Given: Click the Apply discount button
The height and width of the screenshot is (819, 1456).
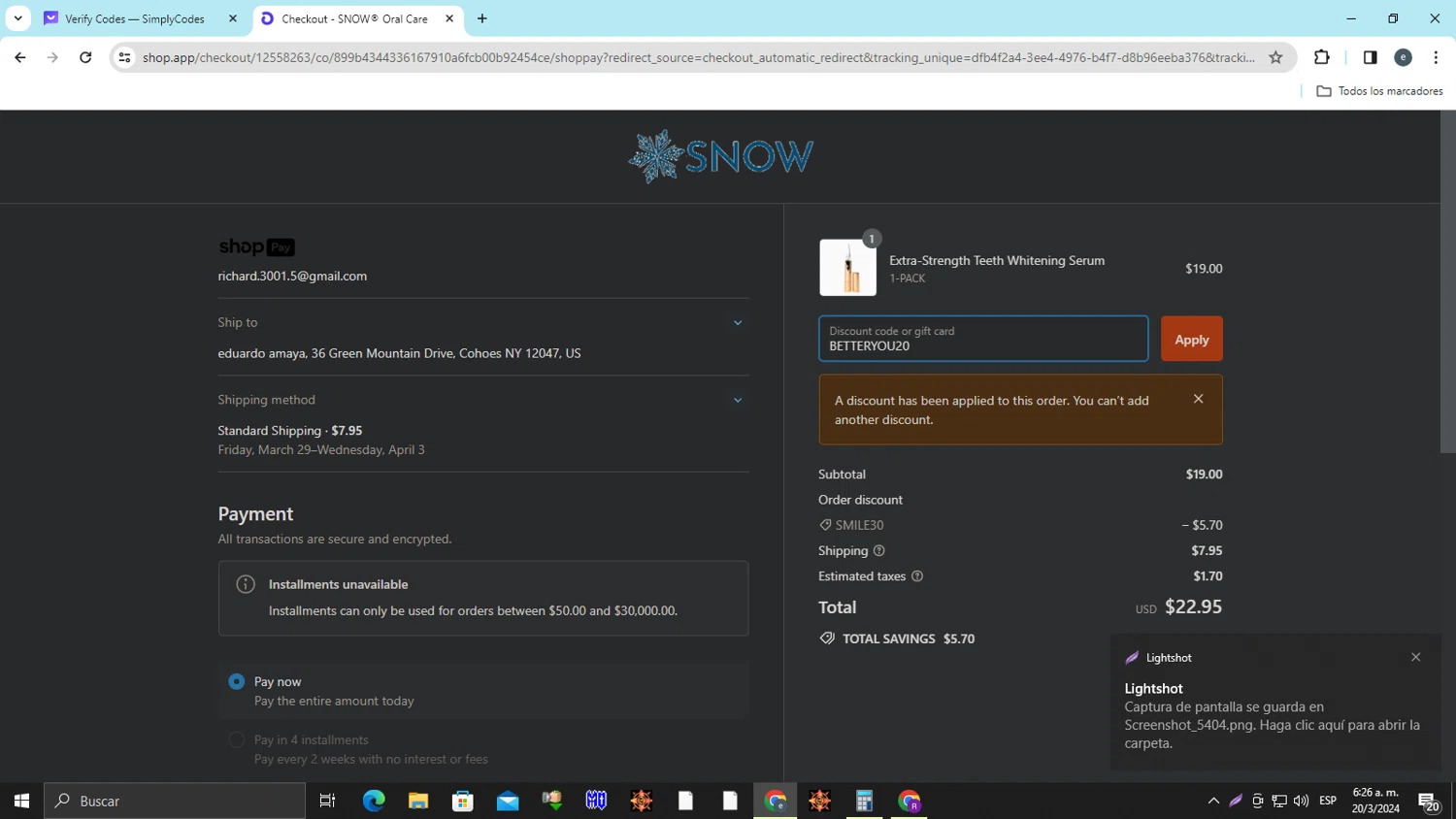Looking at the screenshot, I should 1191,339.
